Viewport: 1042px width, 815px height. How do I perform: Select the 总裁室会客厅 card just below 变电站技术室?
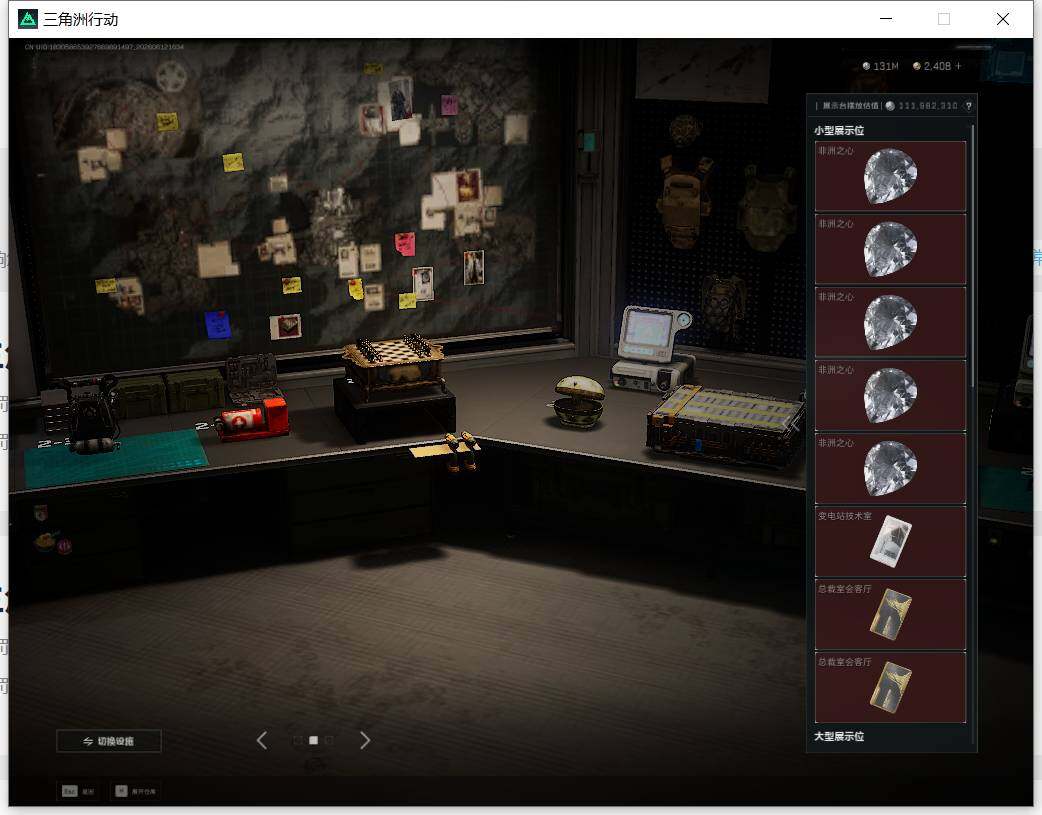tap(890, 615)
